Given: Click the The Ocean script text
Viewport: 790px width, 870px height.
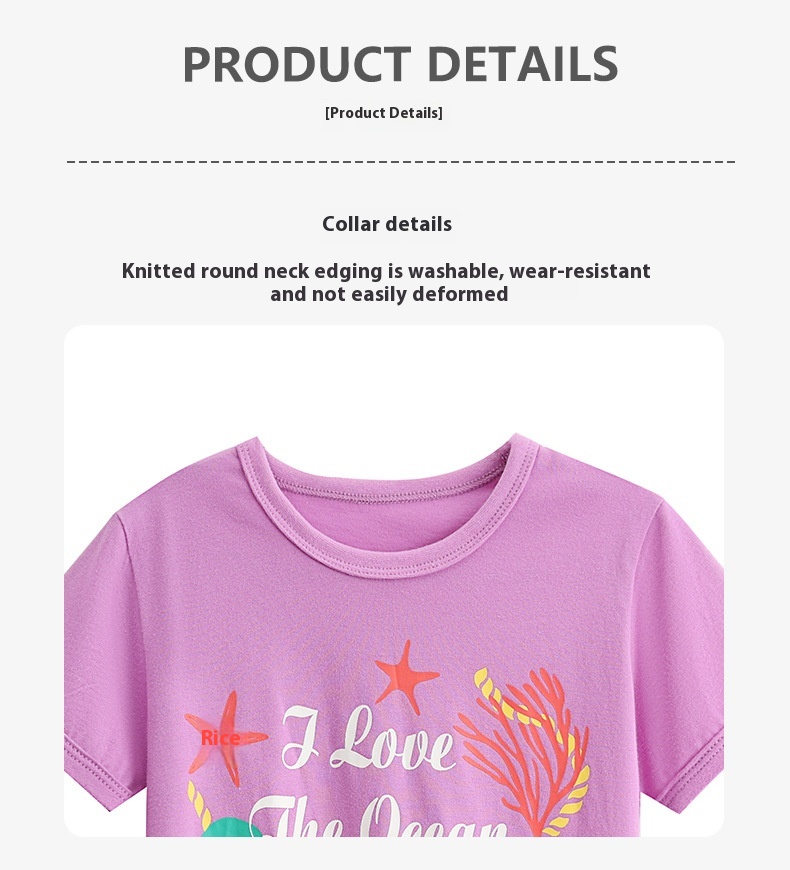Looking at the screenshot, I should 377,817.
